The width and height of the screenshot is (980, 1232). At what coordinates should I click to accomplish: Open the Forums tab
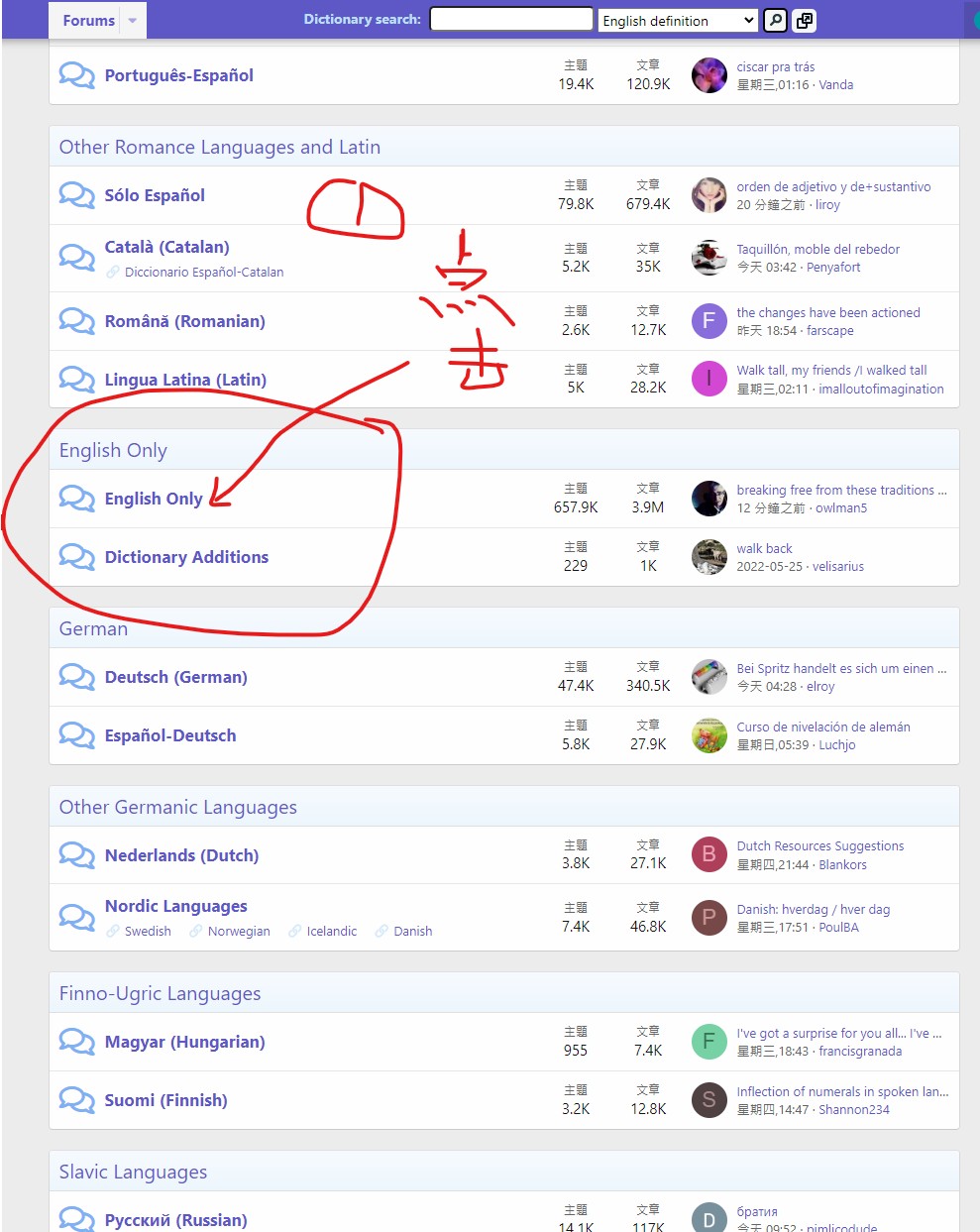tap(88, 20)
